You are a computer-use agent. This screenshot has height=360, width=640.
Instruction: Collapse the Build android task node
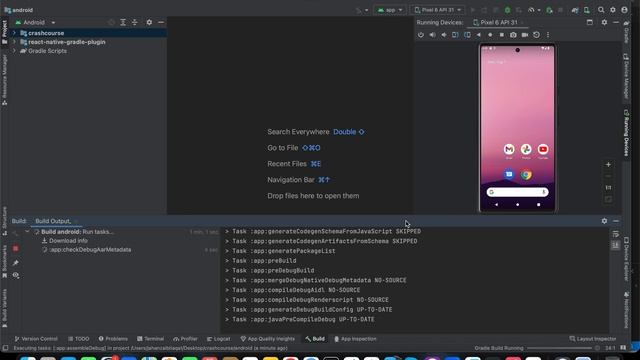tap(27, 232)
